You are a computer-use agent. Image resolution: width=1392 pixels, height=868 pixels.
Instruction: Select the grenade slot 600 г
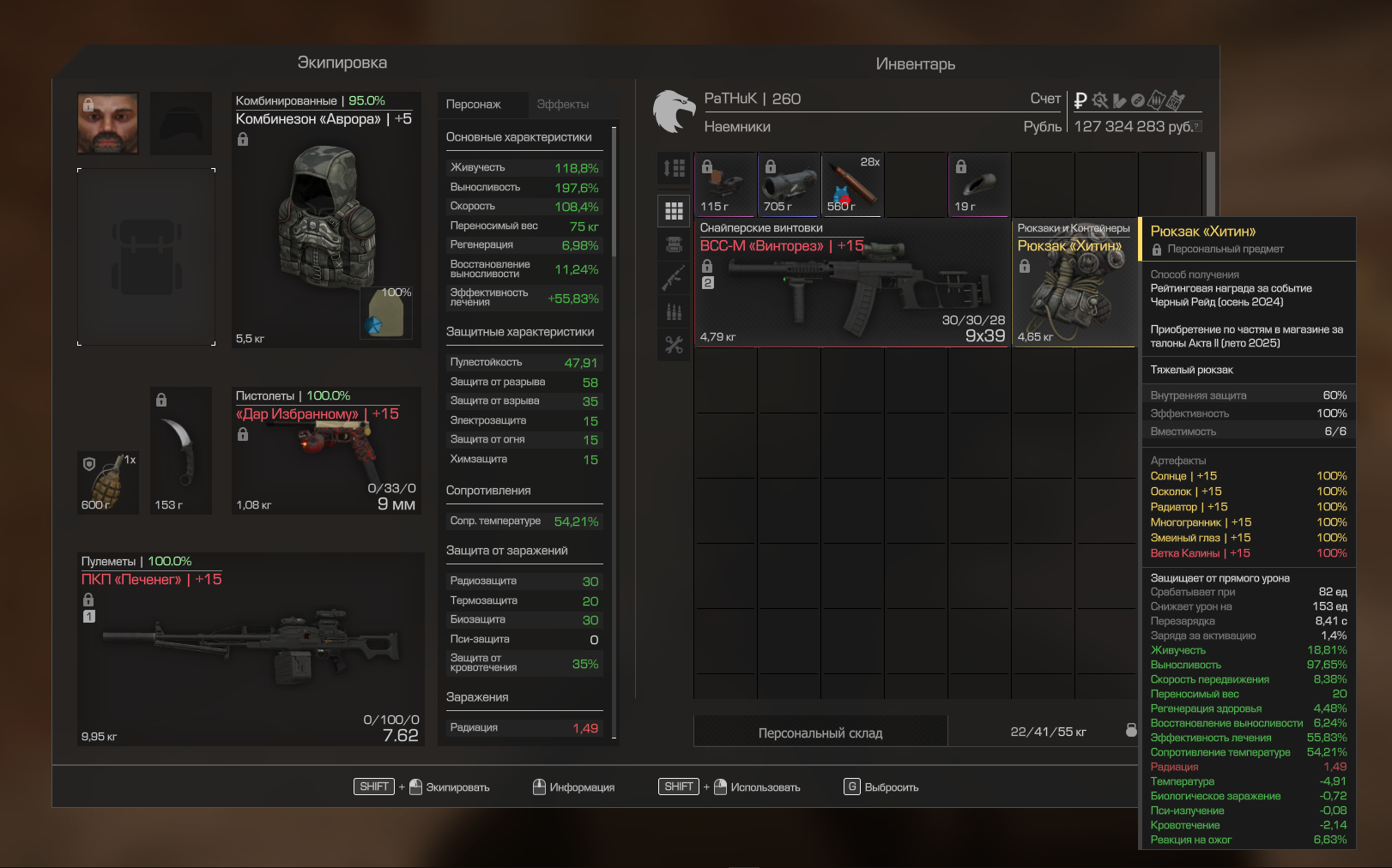(x=108, y=483)
